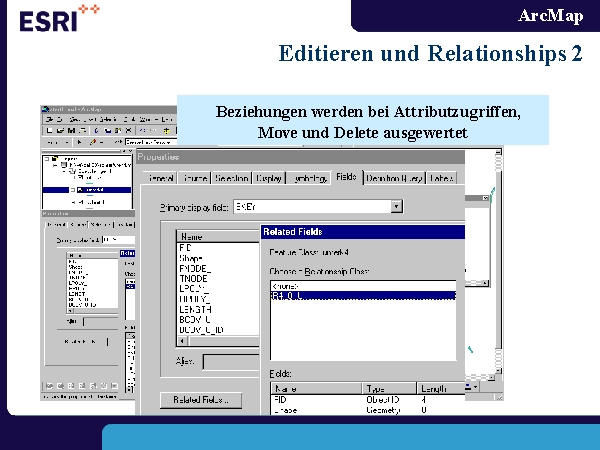Select the Labels tab
The width and height of the screenshot is (600, 450).
click(443, 178)
